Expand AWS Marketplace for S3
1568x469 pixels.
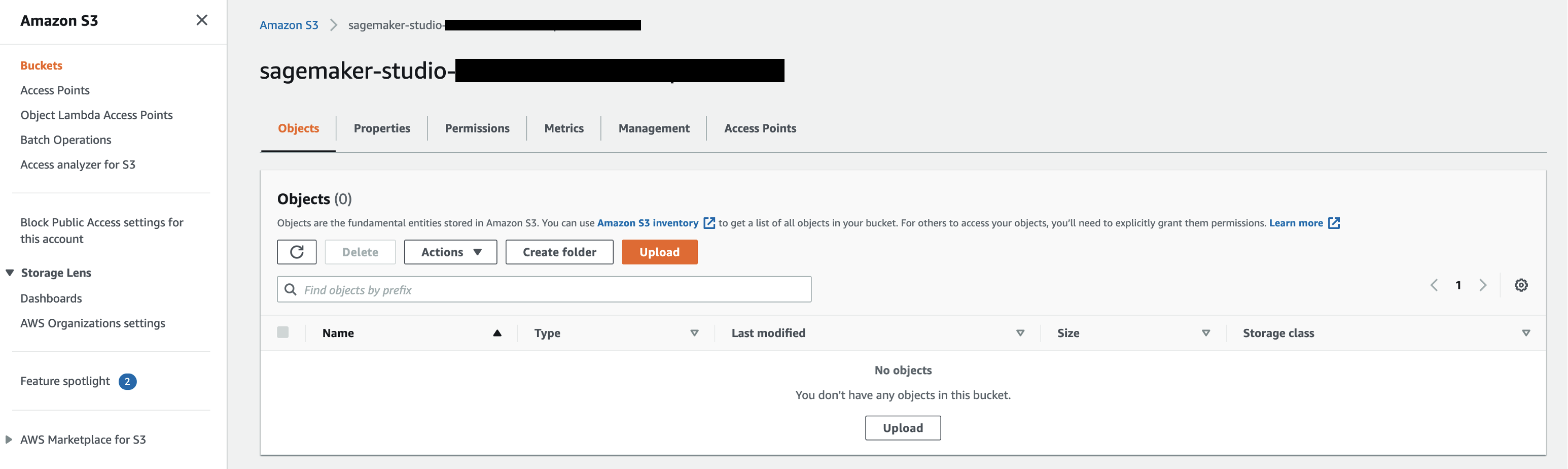coord(9,439)
